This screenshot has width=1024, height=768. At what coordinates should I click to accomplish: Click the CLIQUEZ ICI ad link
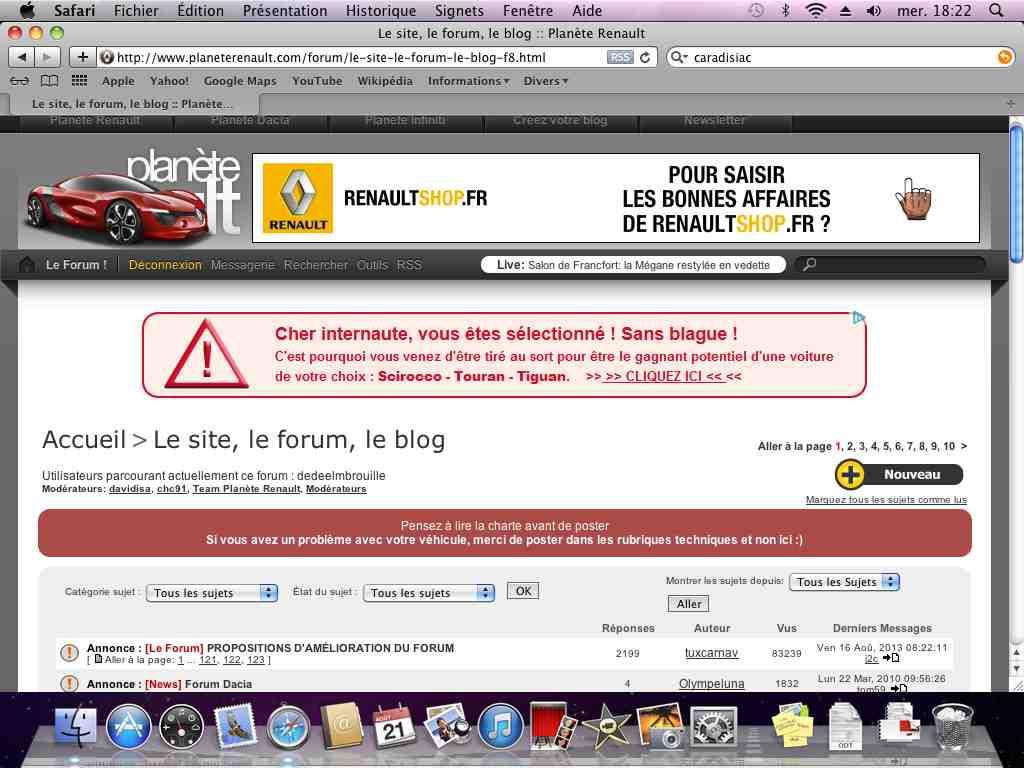point(664,376)
